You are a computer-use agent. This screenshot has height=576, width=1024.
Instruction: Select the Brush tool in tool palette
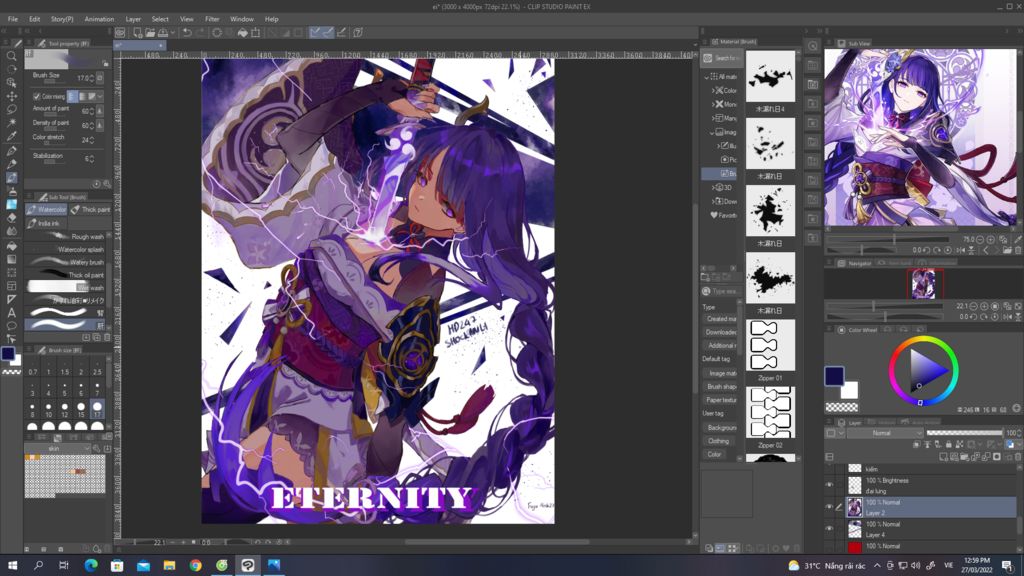point(11,178)
